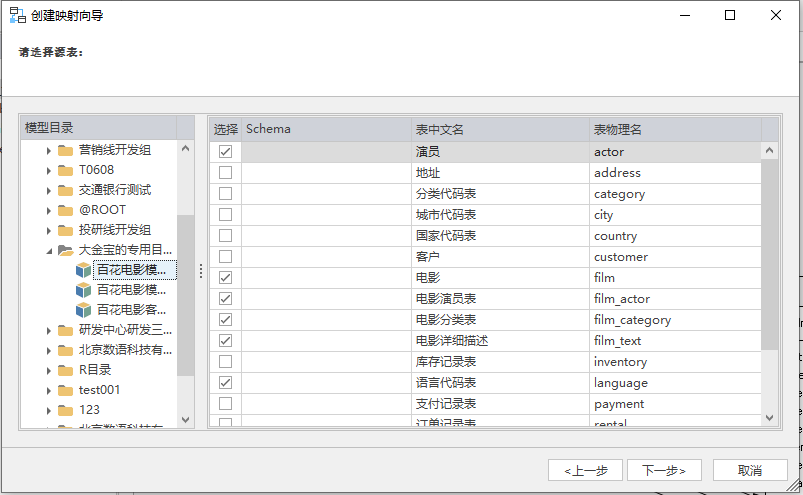
Task: Click the 模型目录 tree header
Action: pyautogui.click(x=99, y=127)
